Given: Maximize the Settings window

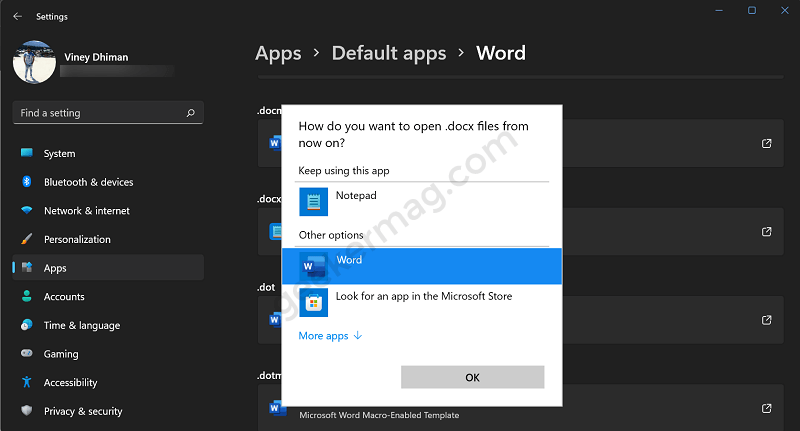Looking at the screenshot, I should pos(752,10).
